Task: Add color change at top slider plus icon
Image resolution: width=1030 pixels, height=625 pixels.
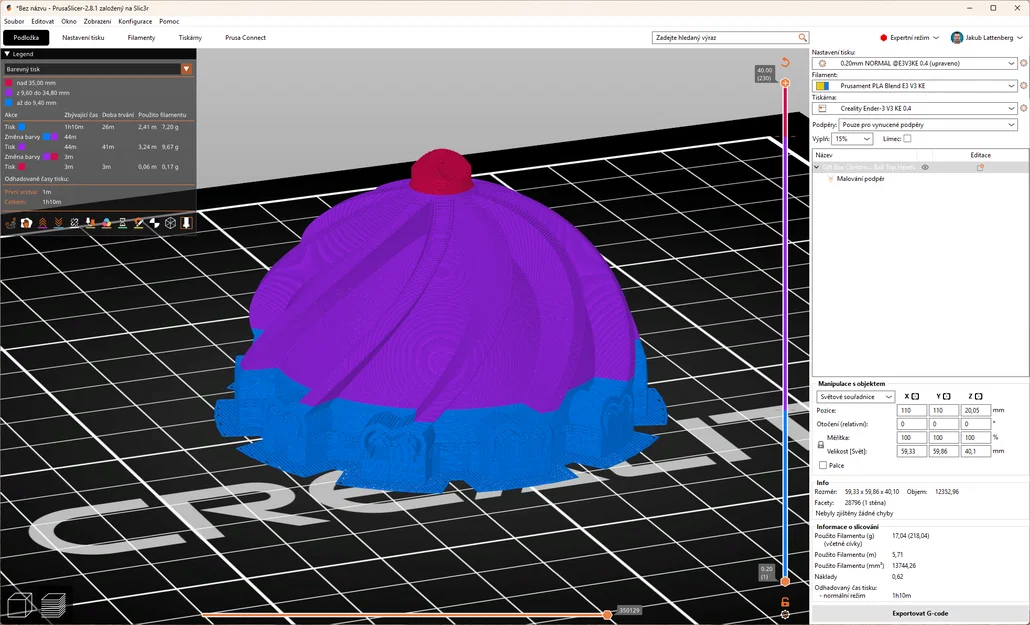Action: tap(785, 83)
